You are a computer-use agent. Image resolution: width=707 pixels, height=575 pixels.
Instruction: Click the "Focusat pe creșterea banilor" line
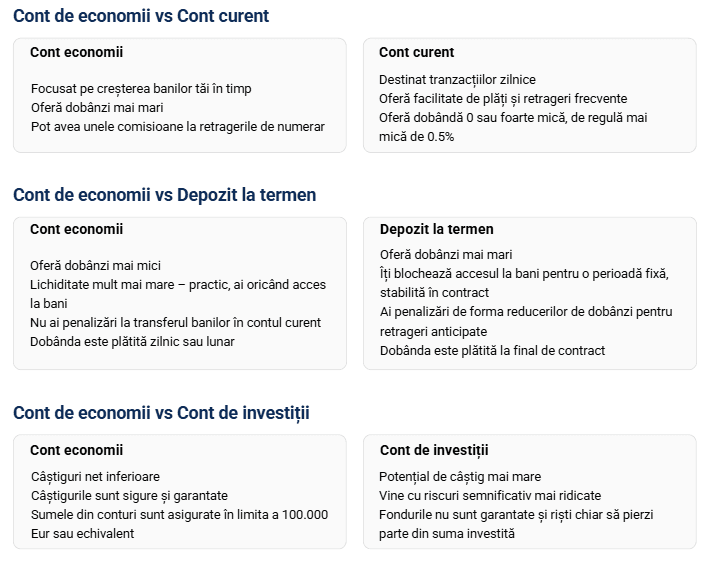coord(141,88)
